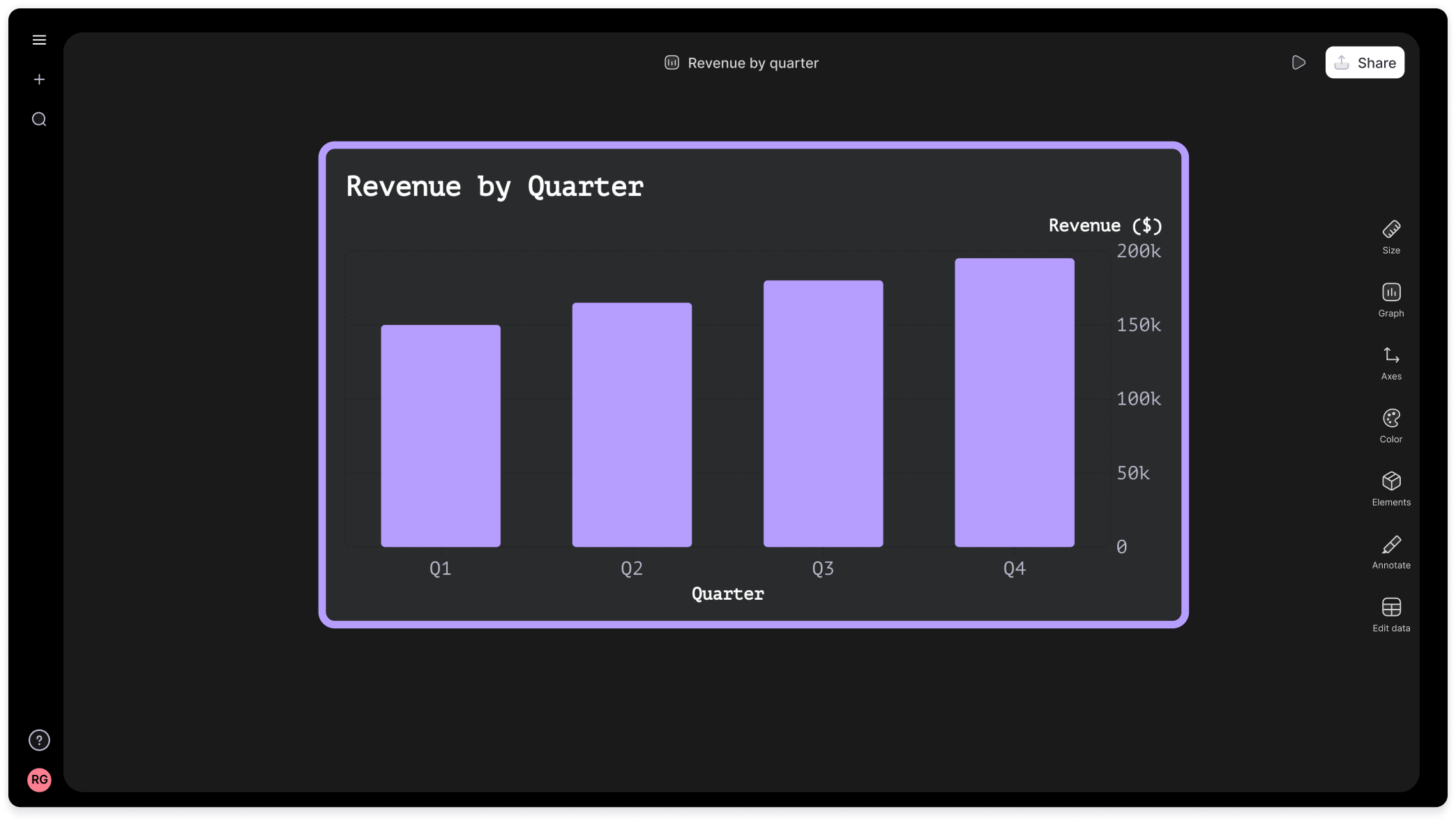The height and width of the screenshot is (823, 1456).
Task: Click the Revenue by quarter document title
Action: pos(752,63)
